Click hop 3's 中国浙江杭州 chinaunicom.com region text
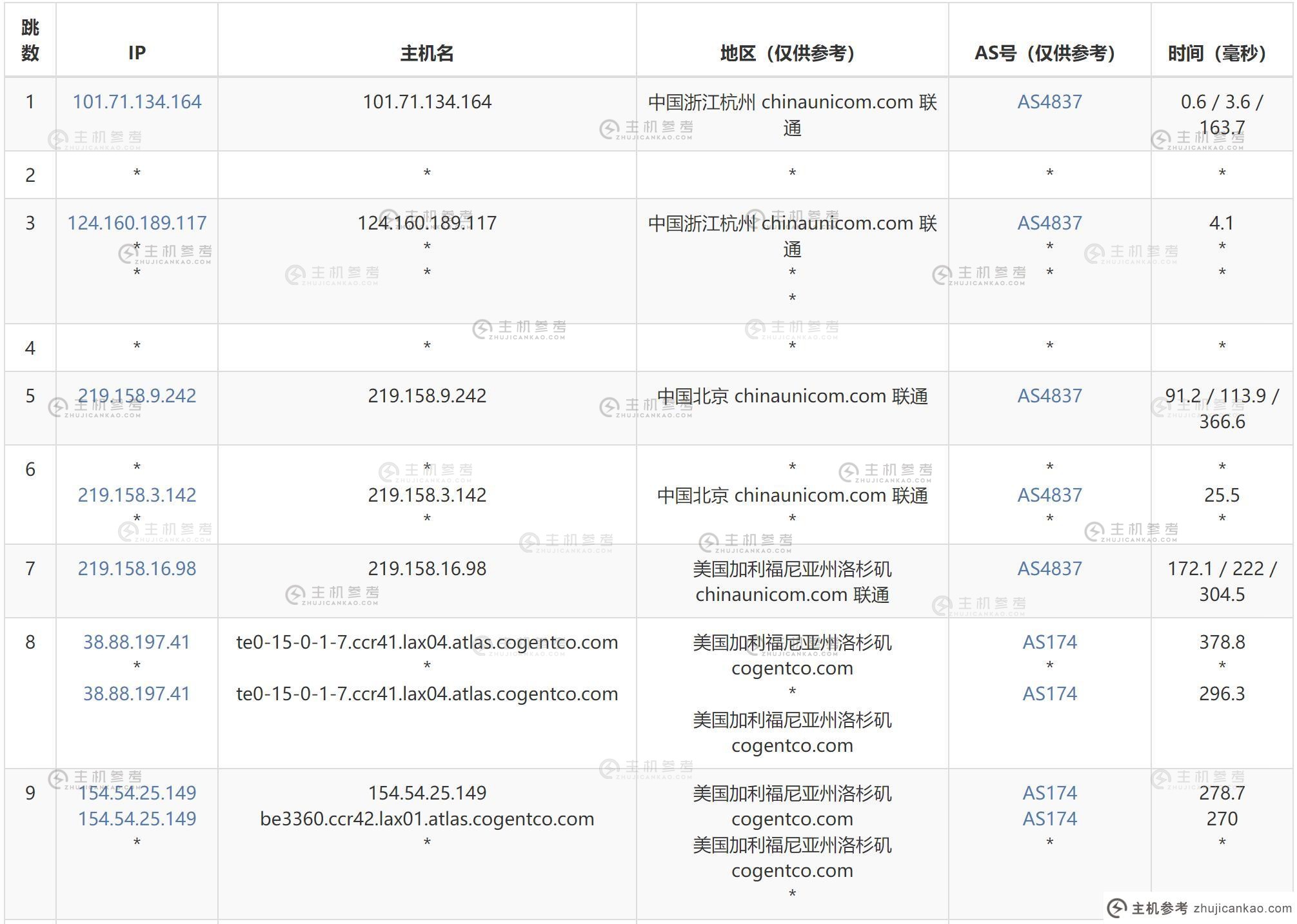The image size is (1297, 924). [792, 236]
